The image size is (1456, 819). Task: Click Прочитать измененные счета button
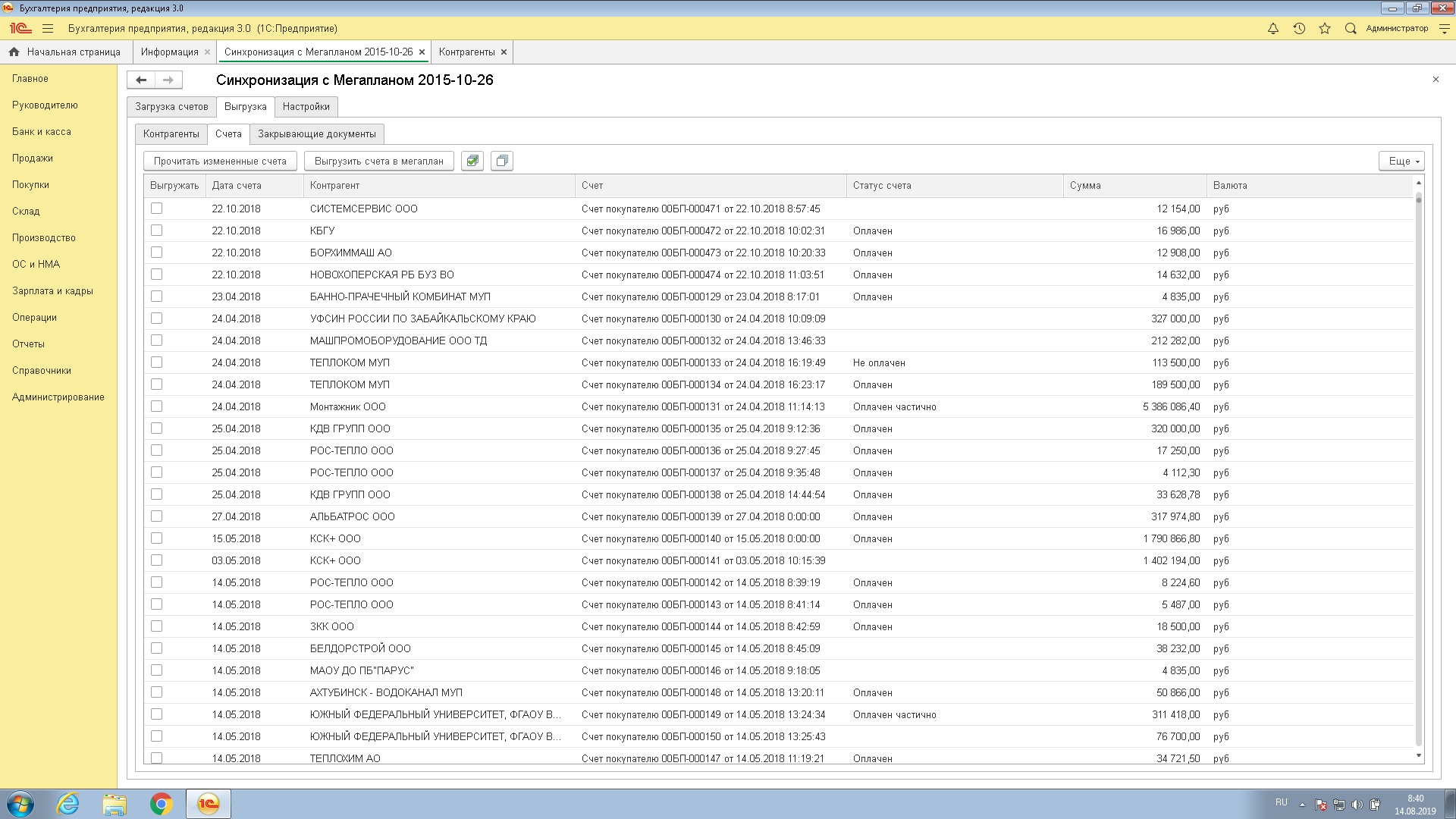(x=220, y=161)
